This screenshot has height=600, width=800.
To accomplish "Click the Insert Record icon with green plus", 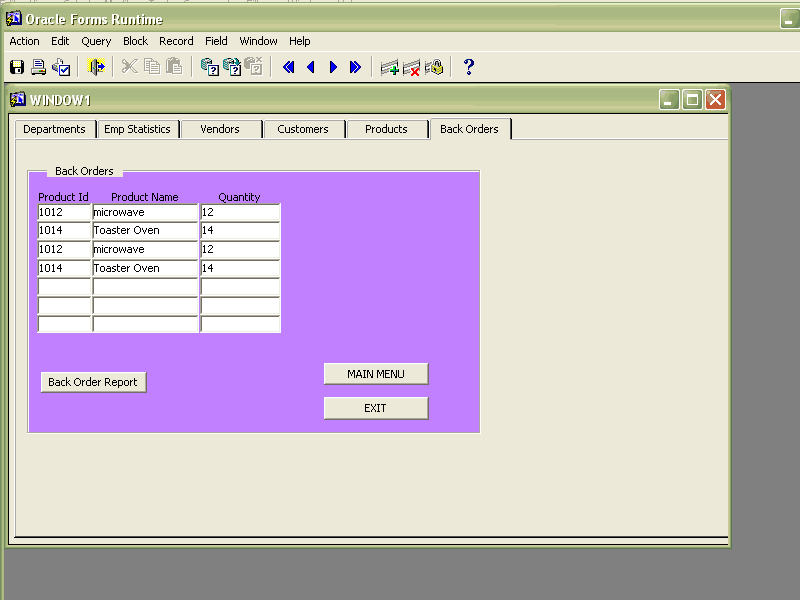I will pyautogui.click(x=389, y=67).
